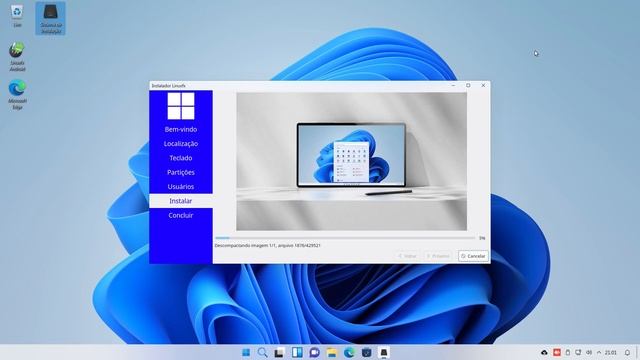The height and width of the screenshot is (360, 640).
Task: Click the disabled Próximo button
Action: [x=438, y=256]
